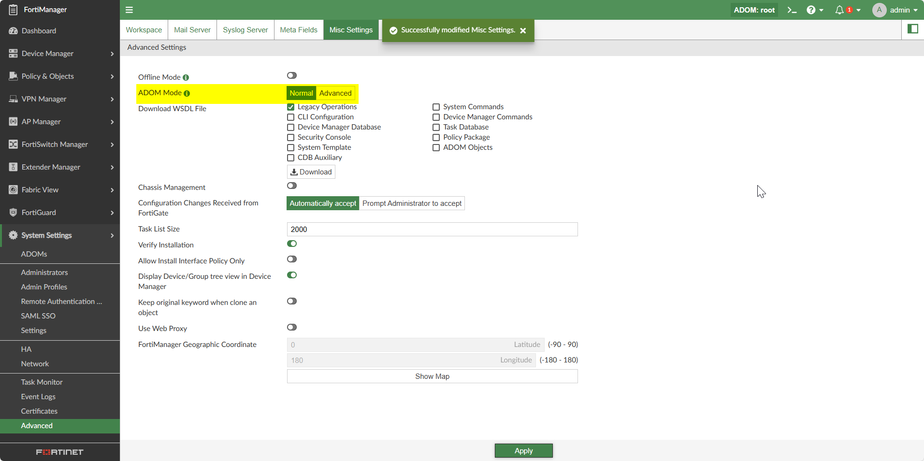
Task: Toggle Display Device/Group tree view switch
Action: click(x=292, y=275)
